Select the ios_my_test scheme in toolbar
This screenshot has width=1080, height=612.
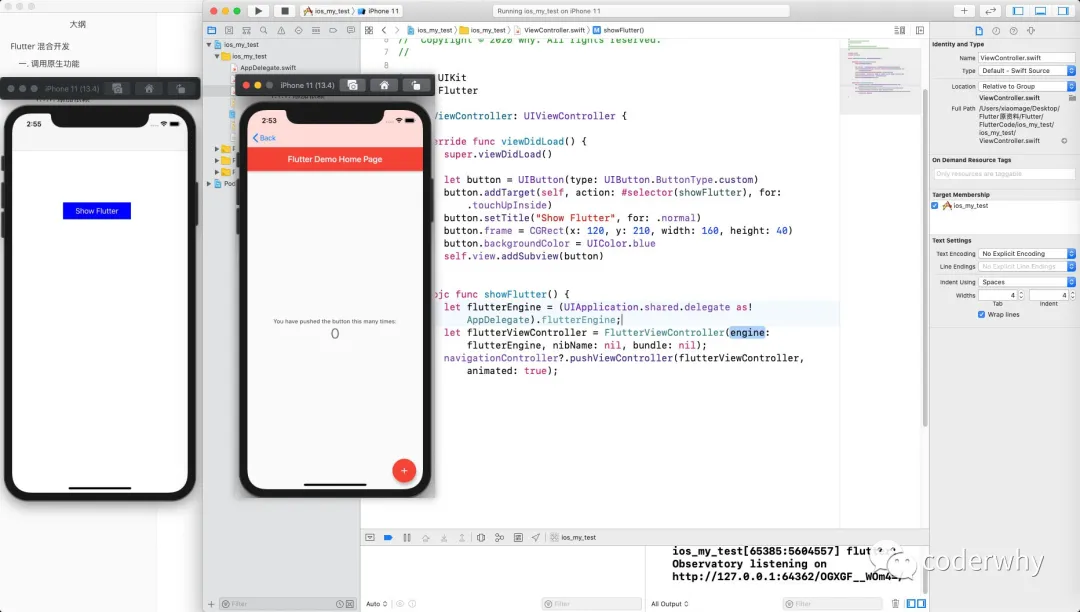(327, 11)
